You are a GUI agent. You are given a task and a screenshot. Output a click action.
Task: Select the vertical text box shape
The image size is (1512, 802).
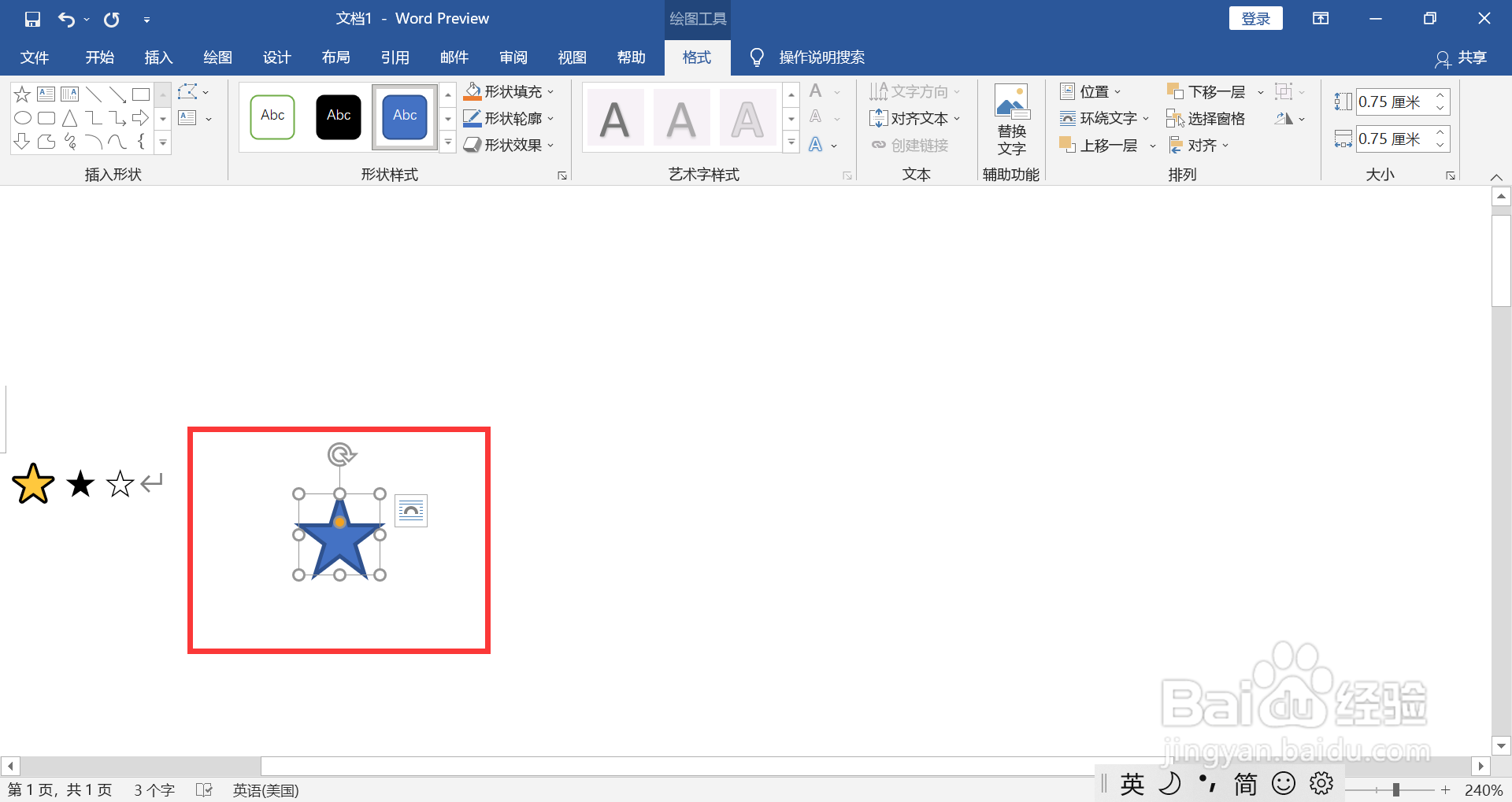click(70, 94)
